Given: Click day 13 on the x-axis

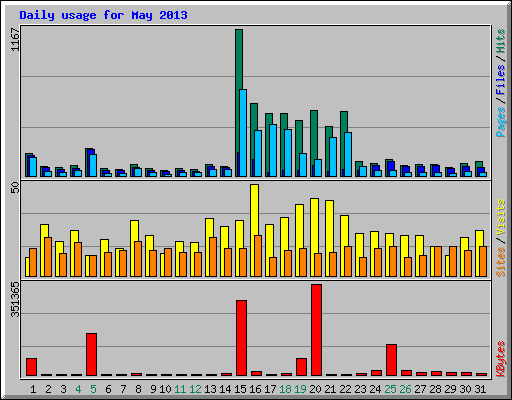Looking at the screenshot, I should [210, 389].
